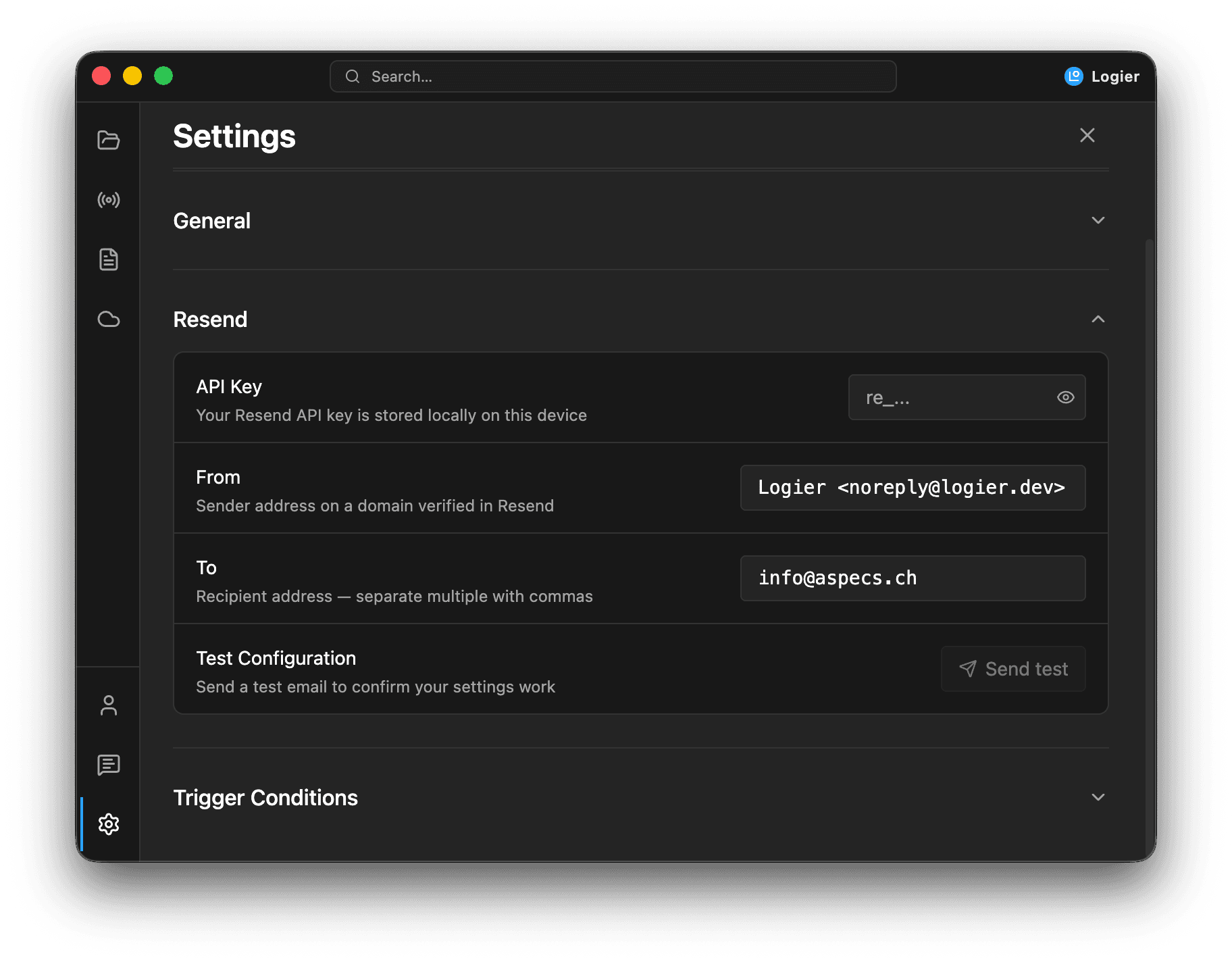Edit the To recipient address field
Image resolution: width=1232 pixels, height=962 pixels.
[x=913, y=578]
